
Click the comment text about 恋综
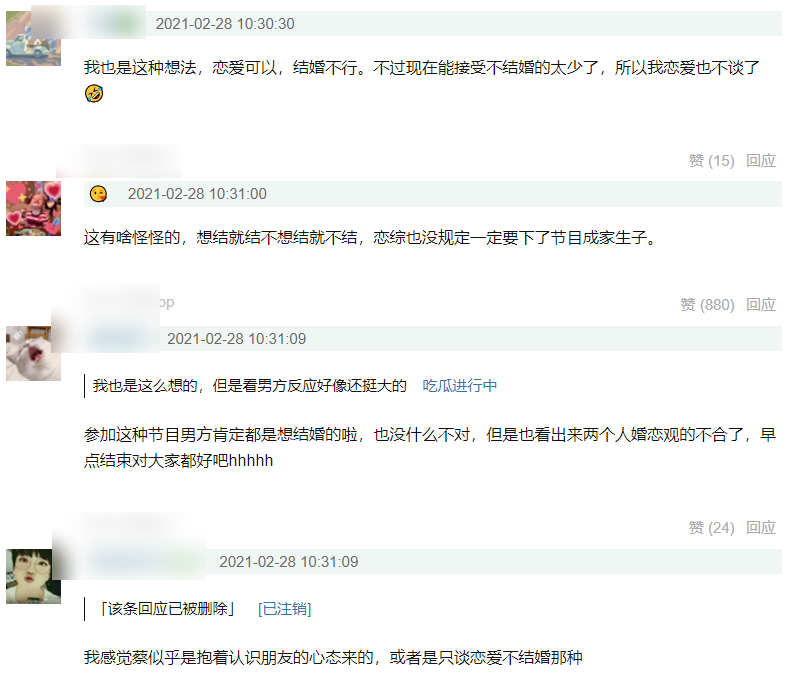point(370,237)
